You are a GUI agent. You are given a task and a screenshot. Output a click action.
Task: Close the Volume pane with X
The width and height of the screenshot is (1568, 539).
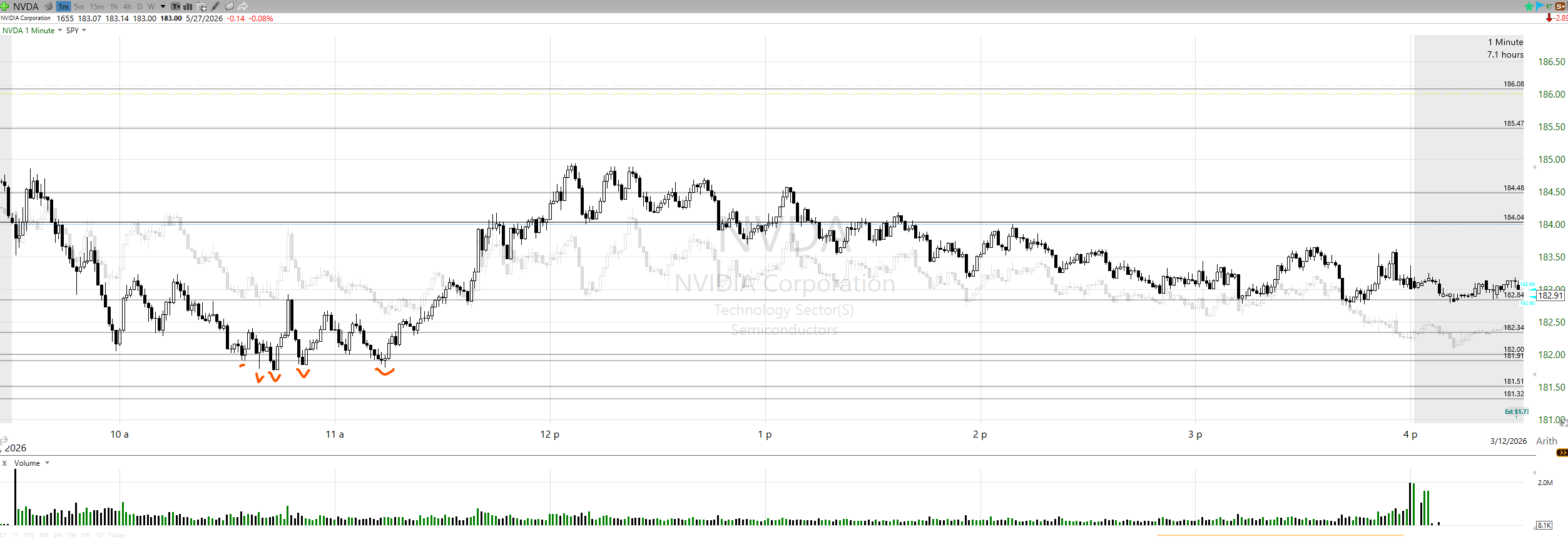(4, 463)
